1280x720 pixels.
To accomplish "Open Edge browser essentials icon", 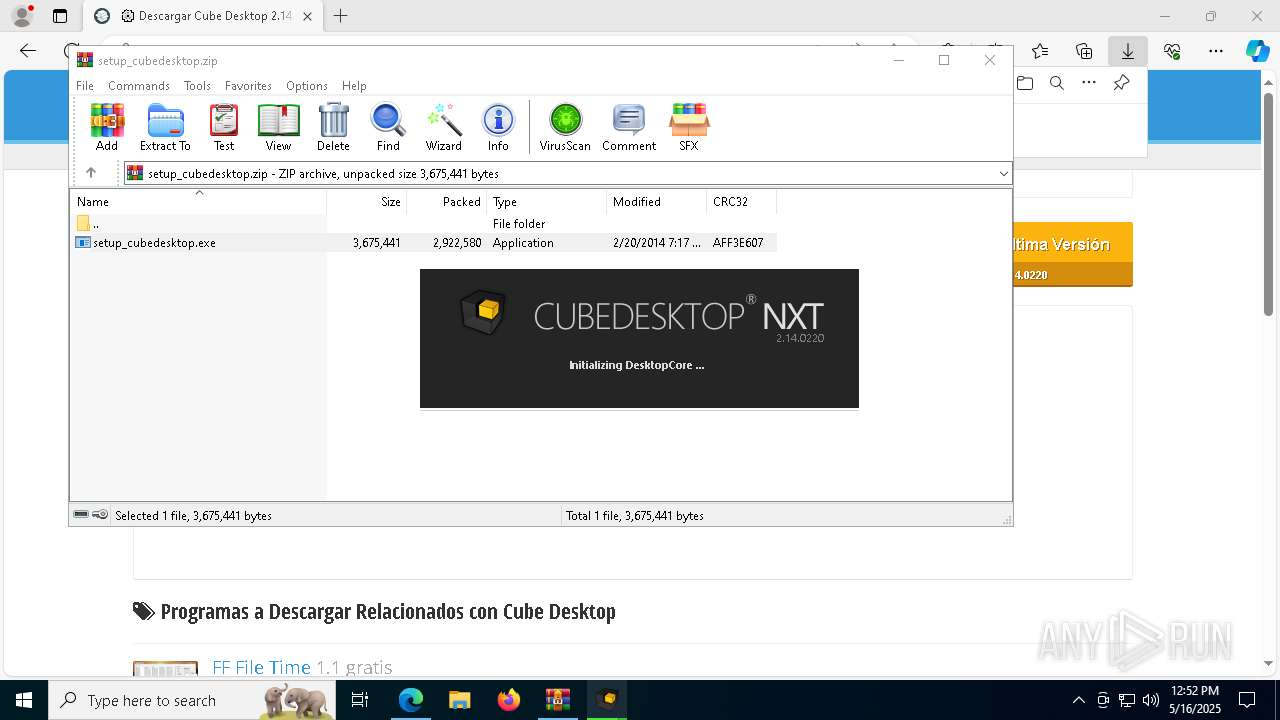I will (x=1172, y=51).
